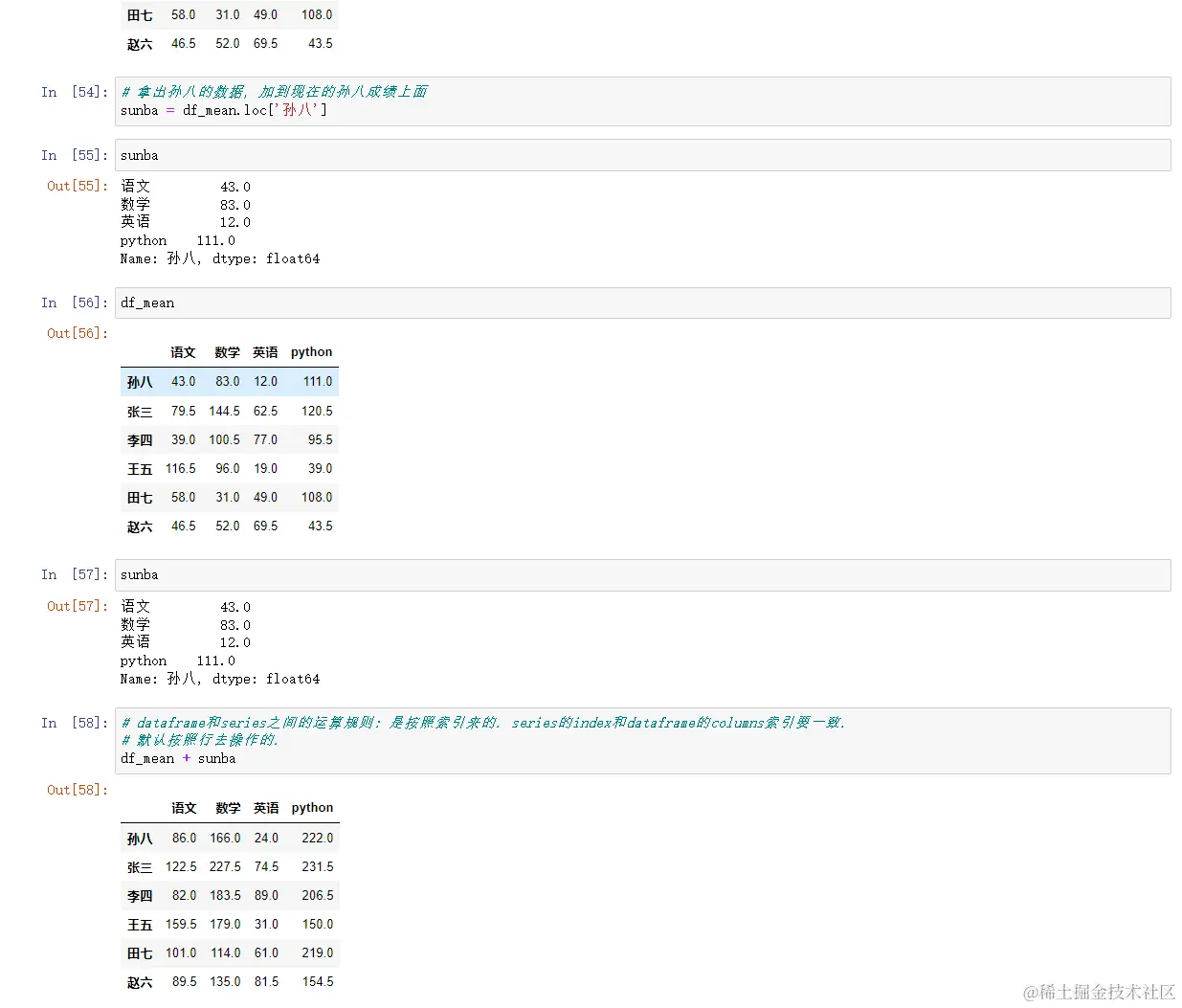Click the value 154.5 in the 赵六 row

(x=318, y=981)
